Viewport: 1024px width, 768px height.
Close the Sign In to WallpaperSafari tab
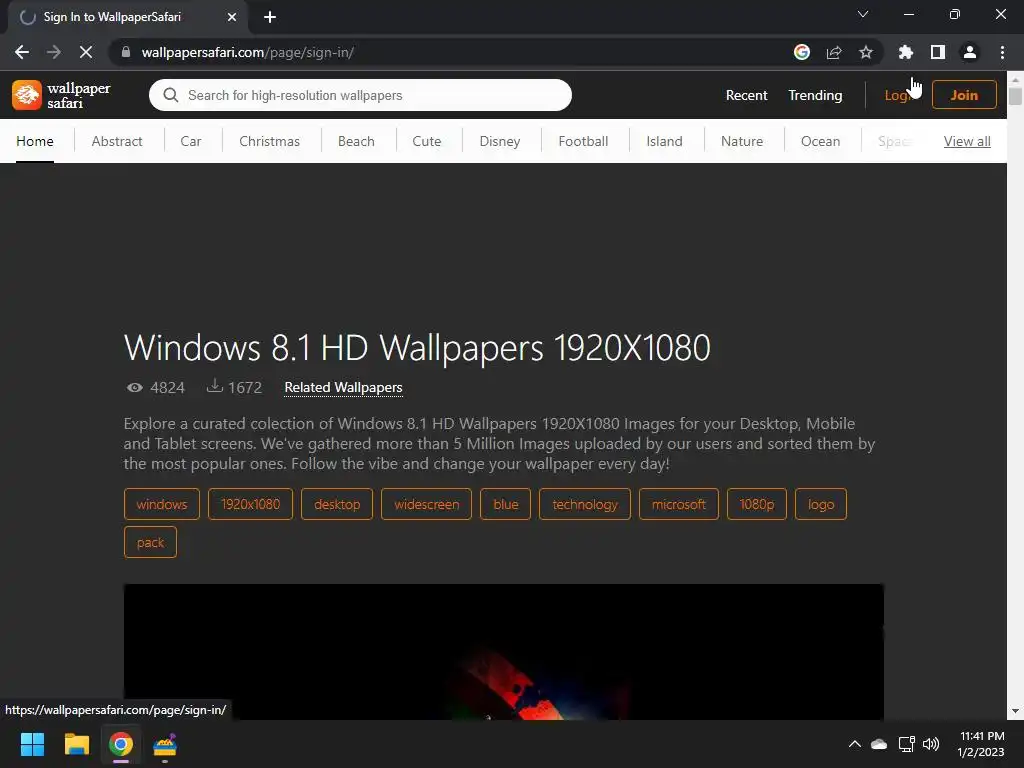point(232,17)
